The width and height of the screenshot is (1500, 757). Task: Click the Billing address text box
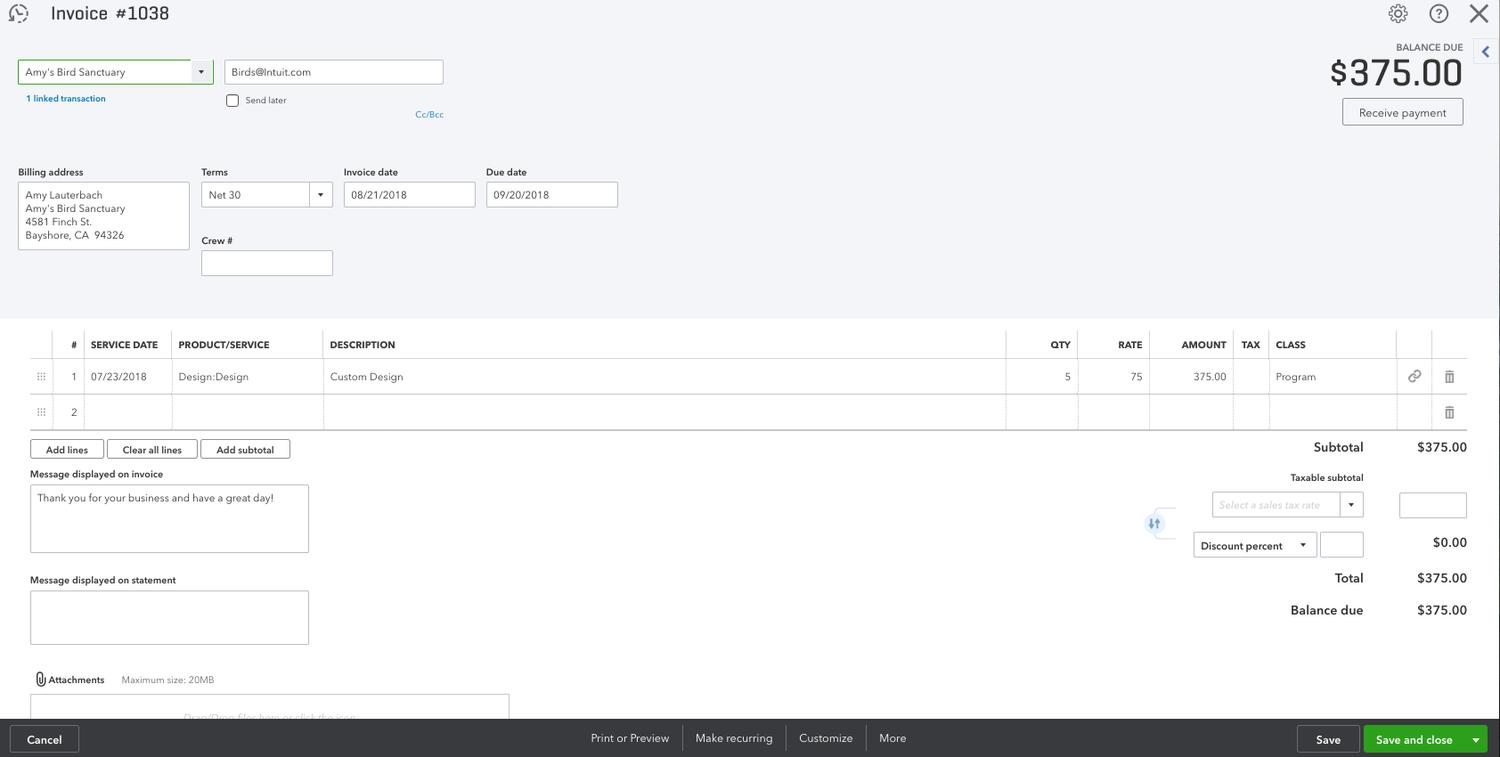[x=104, y=216]
